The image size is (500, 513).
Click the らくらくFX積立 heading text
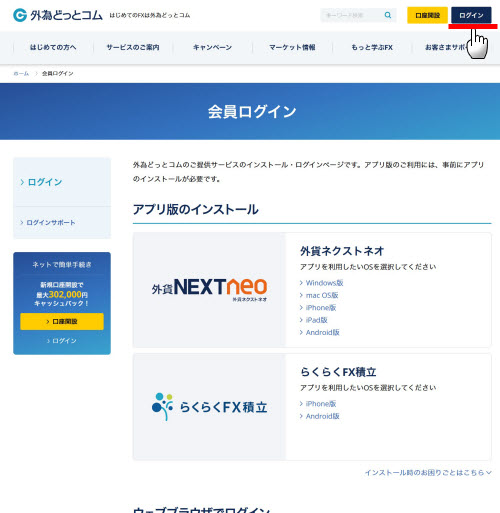[x=338, y=372]
